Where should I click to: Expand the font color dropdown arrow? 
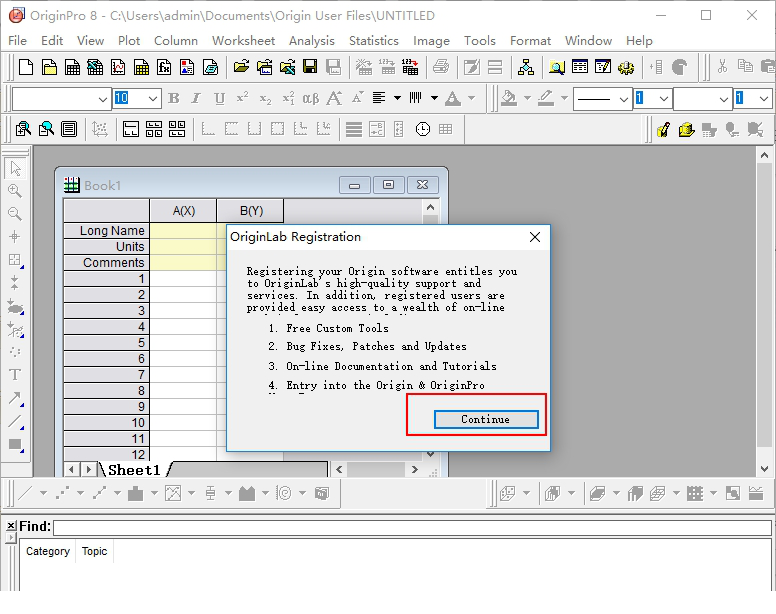point(472,98)
